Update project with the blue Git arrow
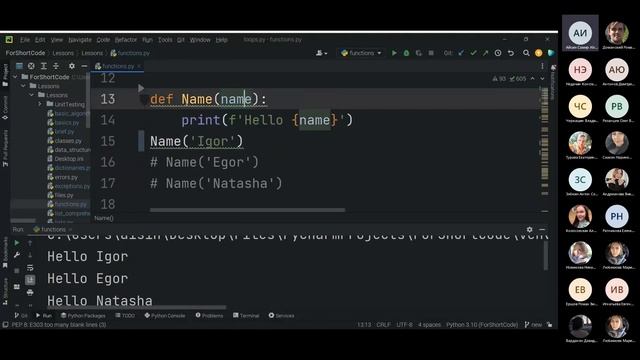This screenshot has width=640, height=360. pos(461,53)
